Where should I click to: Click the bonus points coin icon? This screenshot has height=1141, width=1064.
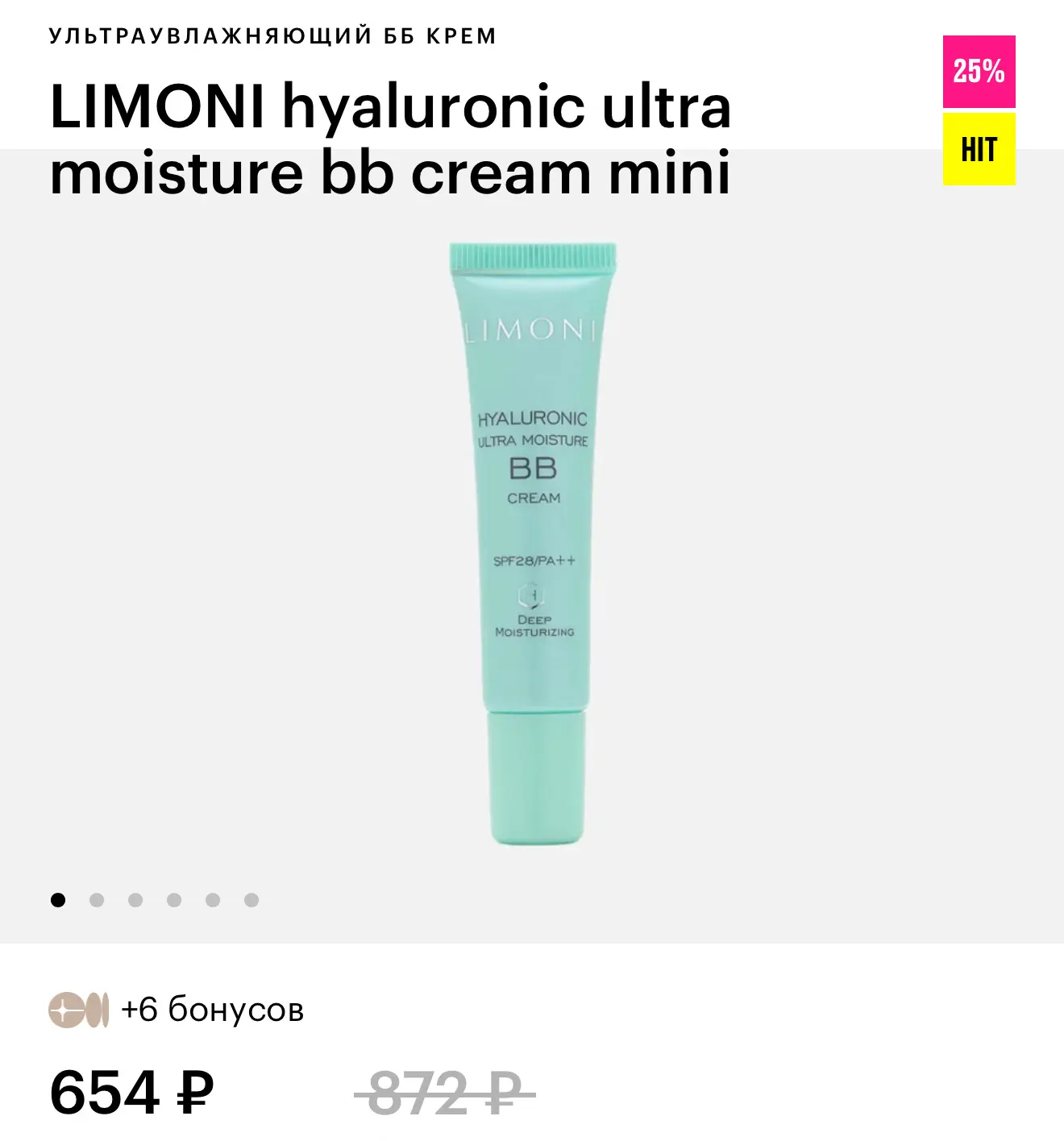coord(78,1010)
